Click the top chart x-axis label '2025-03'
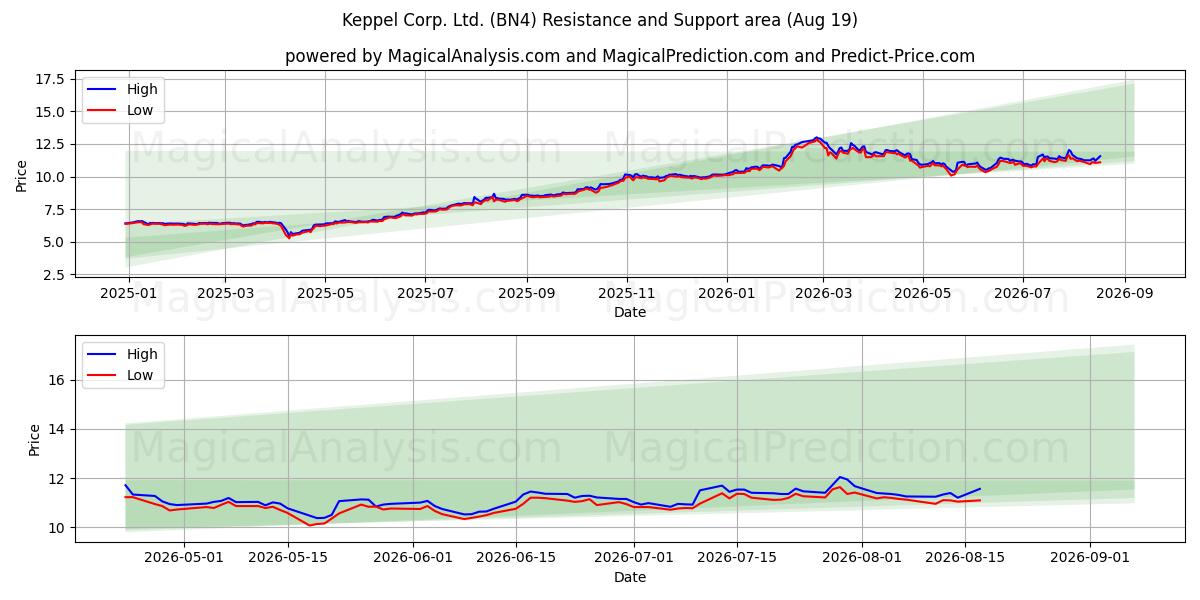The height and width of the screenshot is (600, 1200). [x=224, y=295]
